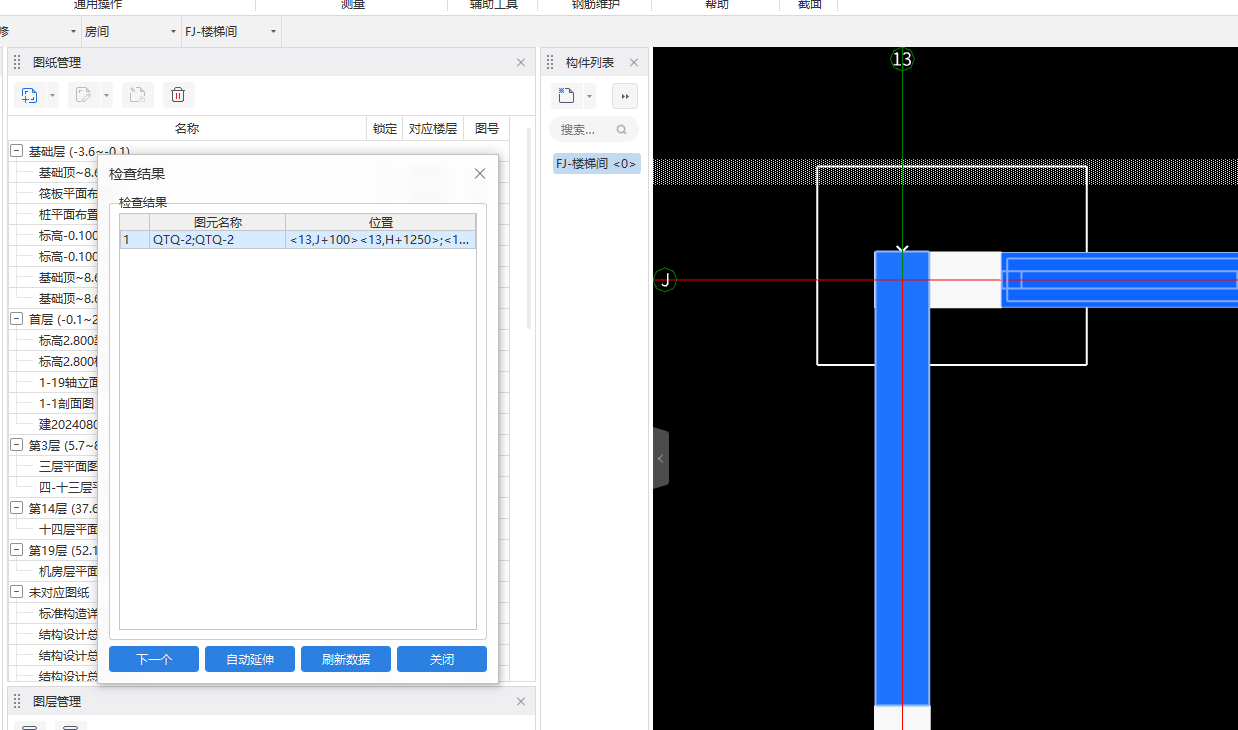
Task: Click the greyed edit drawing pencil icon
Action: [x=84, y=96]
